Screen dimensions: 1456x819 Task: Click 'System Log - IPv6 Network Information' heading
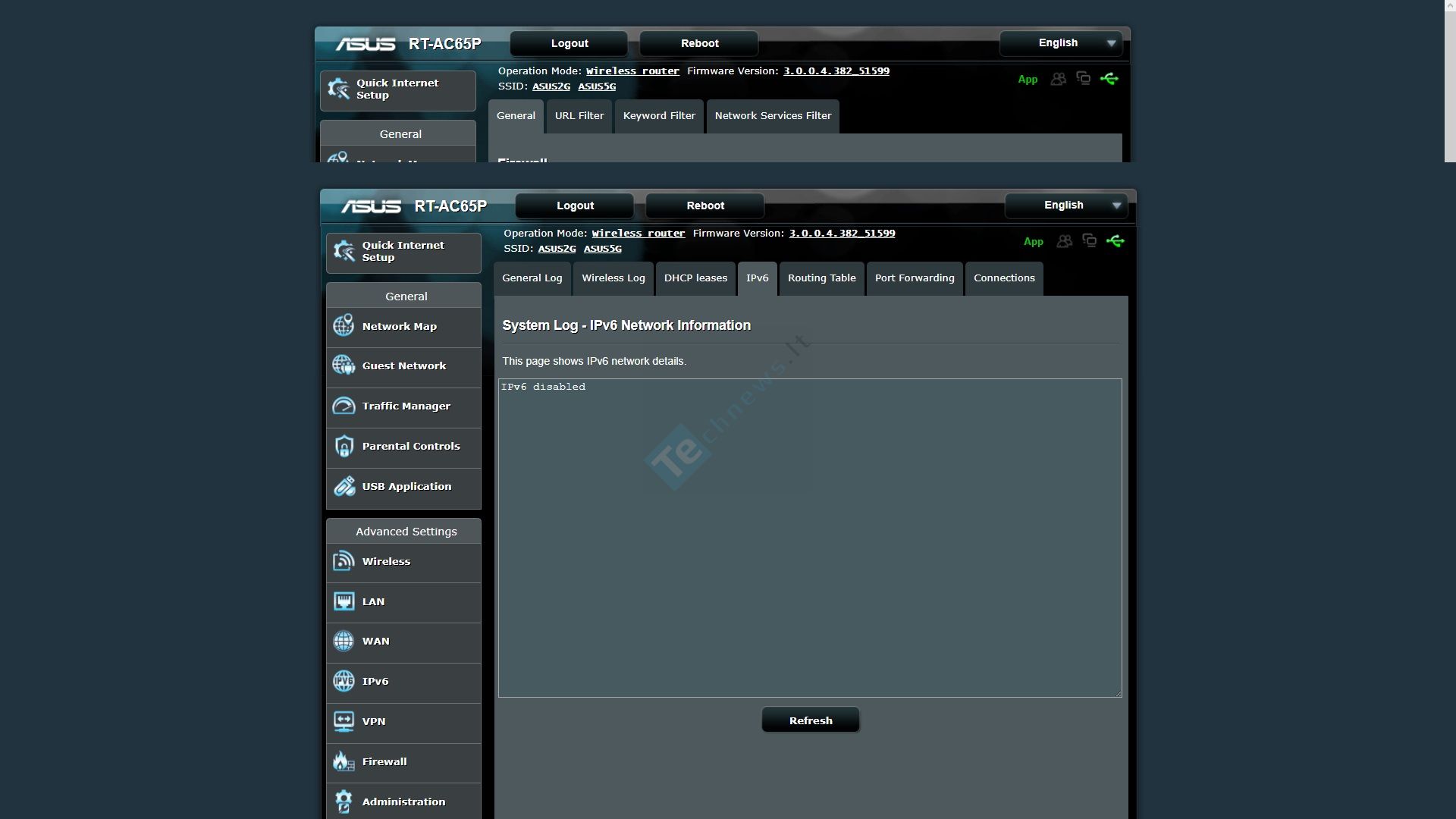626,325
